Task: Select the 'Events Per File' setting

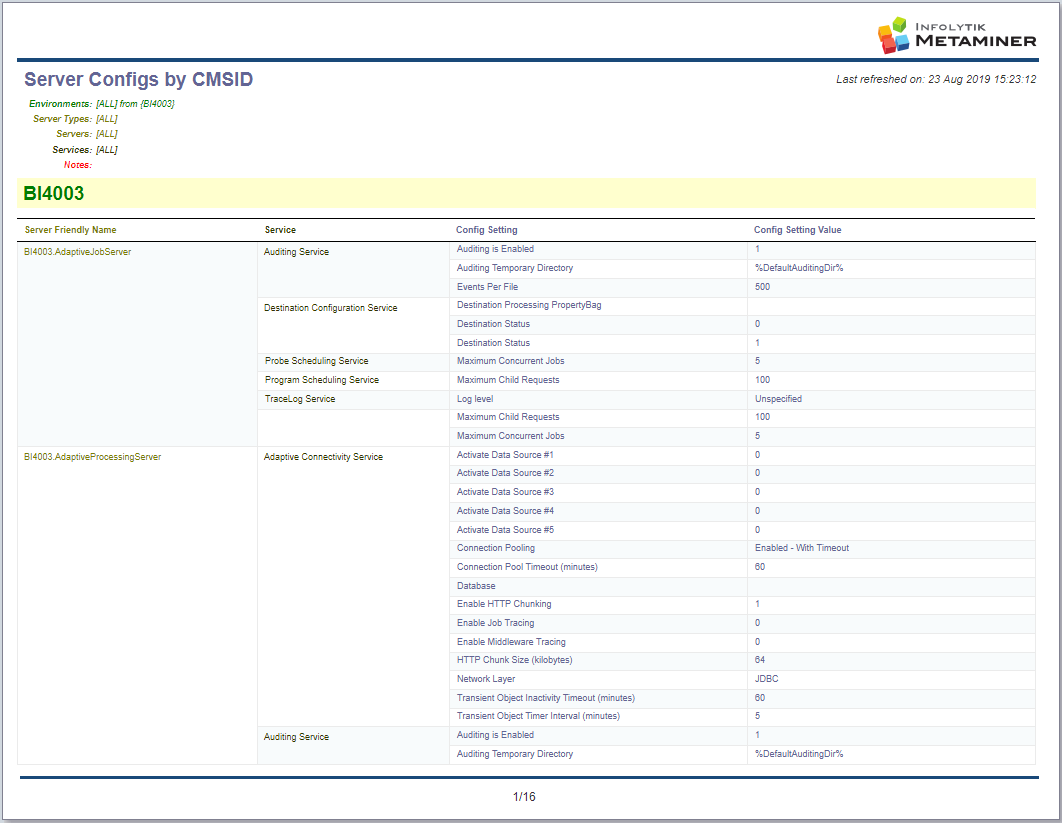Action: [487, 287]
